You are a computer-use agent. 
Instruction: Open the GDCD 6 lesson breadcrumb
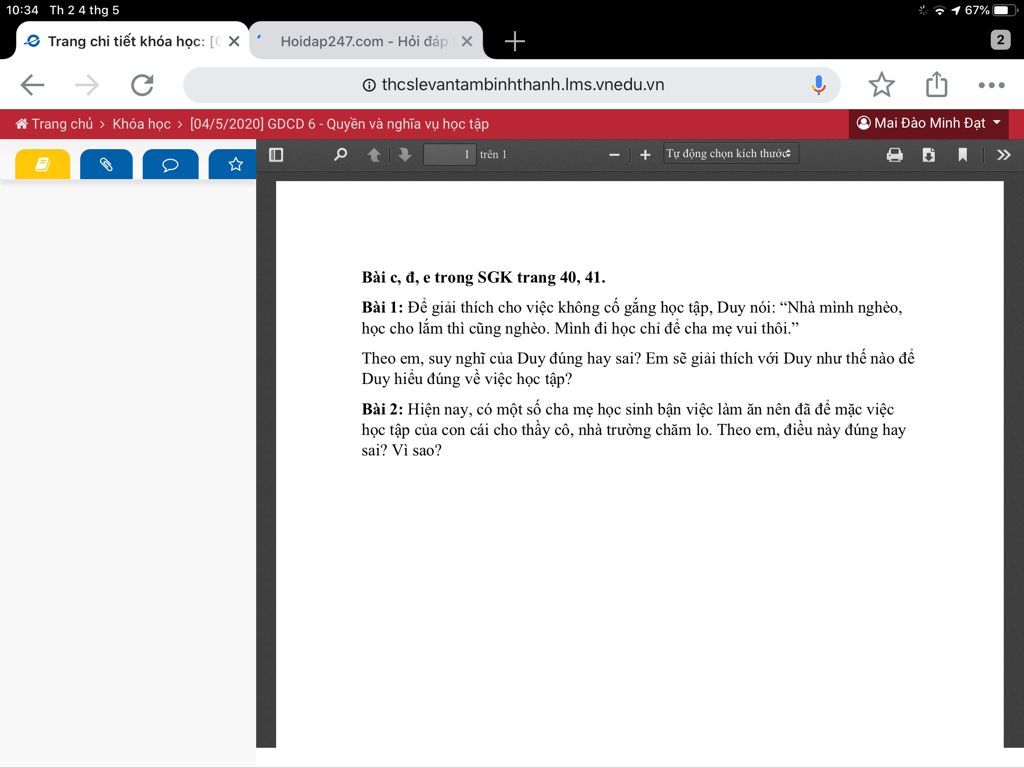tap(339, 124)
